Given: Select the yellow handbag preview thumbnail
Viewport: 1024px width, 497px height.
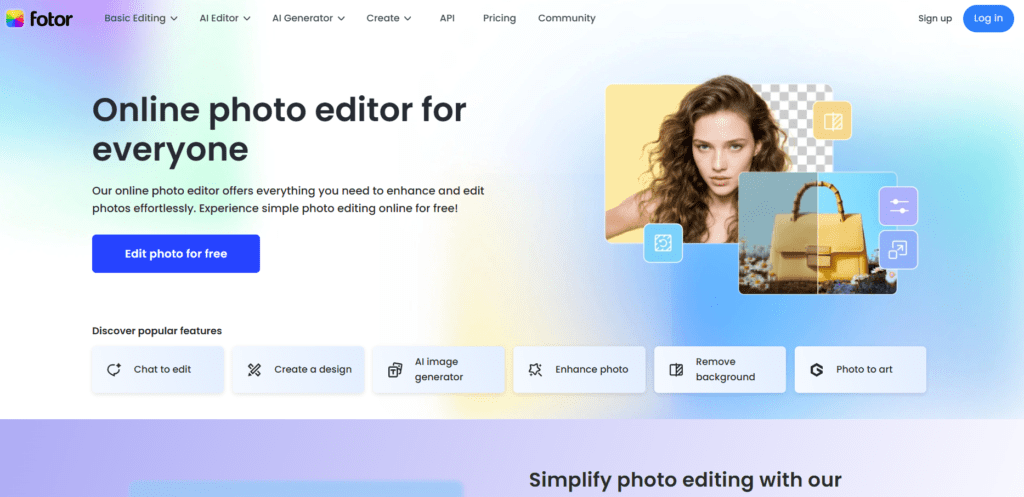Looking at the screenshot, I should pos(818,233).
